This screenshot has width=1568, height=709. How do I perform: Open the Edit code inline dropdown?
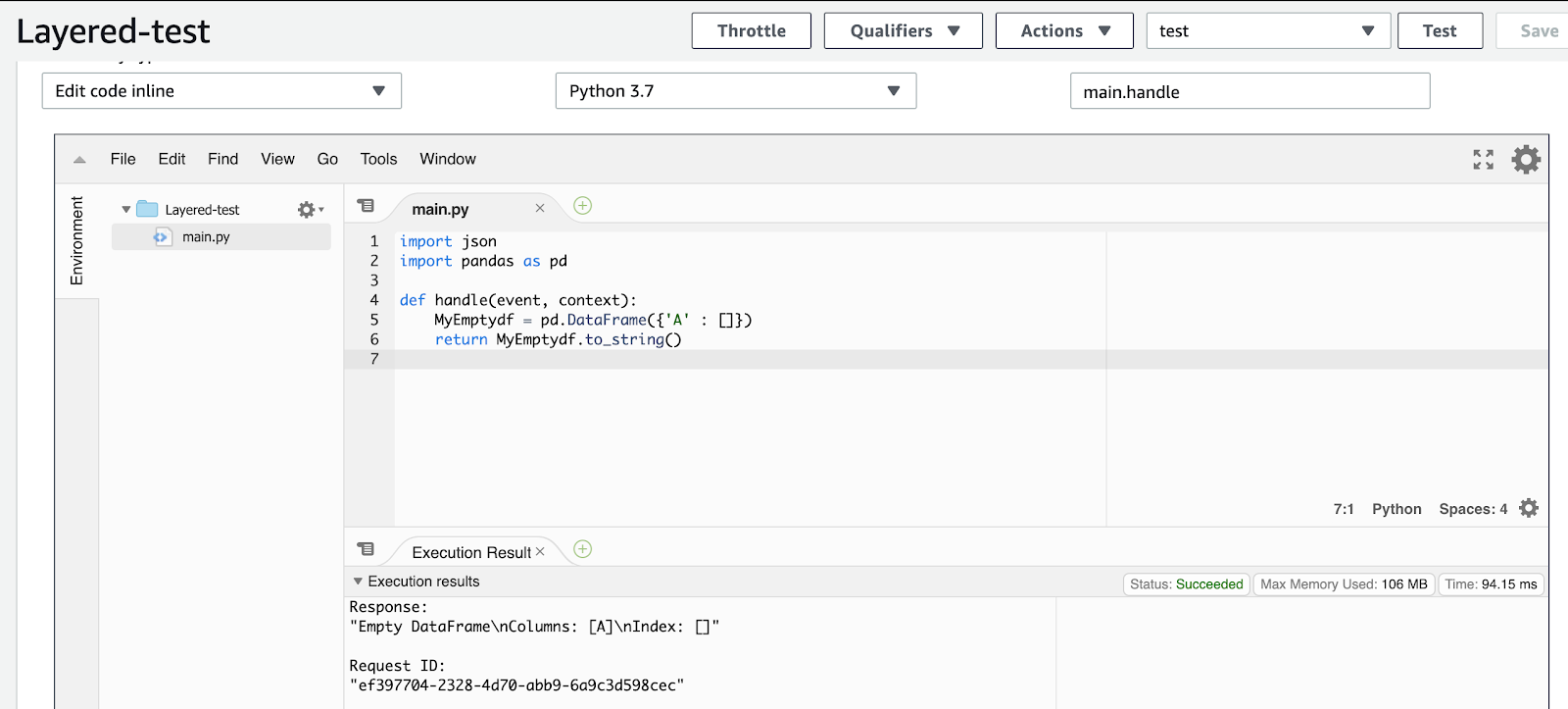point(221,91)
